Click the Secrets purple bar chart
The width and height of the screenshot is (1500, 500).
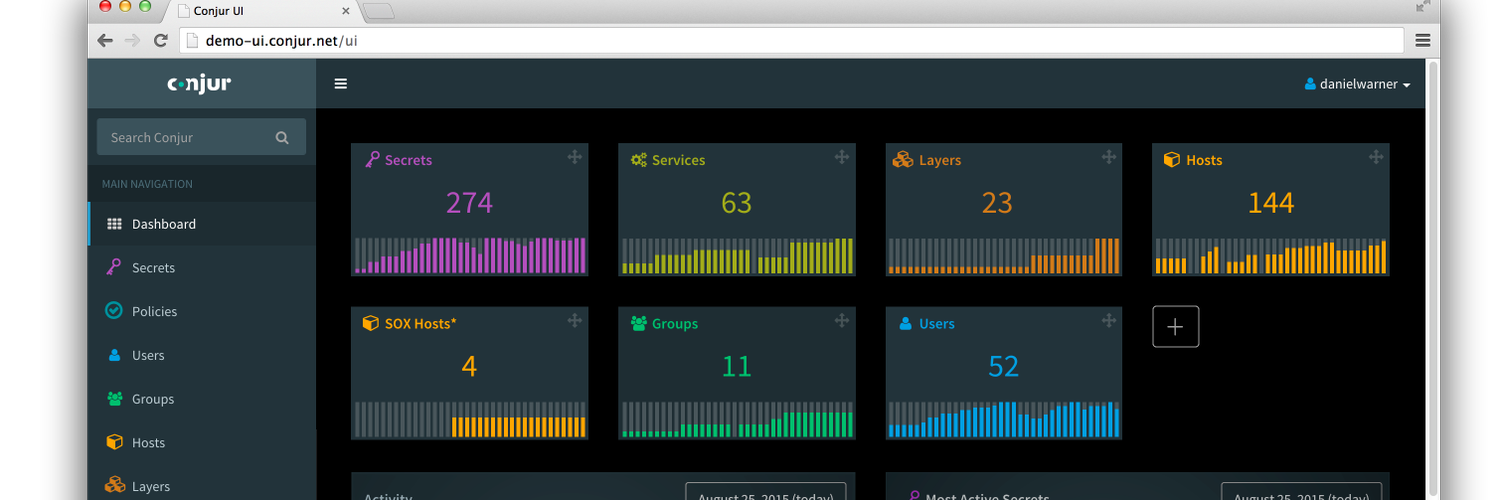(x=470, y=255)
